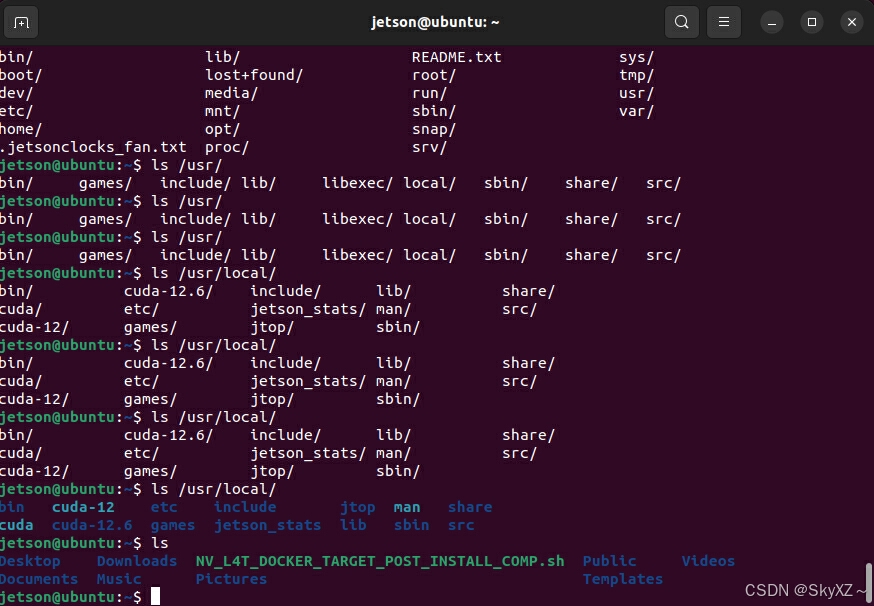Image resolution: width=874 pixels, height=606 pixels.
Task: Click the opt/ entry in root listing
Action: [x=222, y=129]
